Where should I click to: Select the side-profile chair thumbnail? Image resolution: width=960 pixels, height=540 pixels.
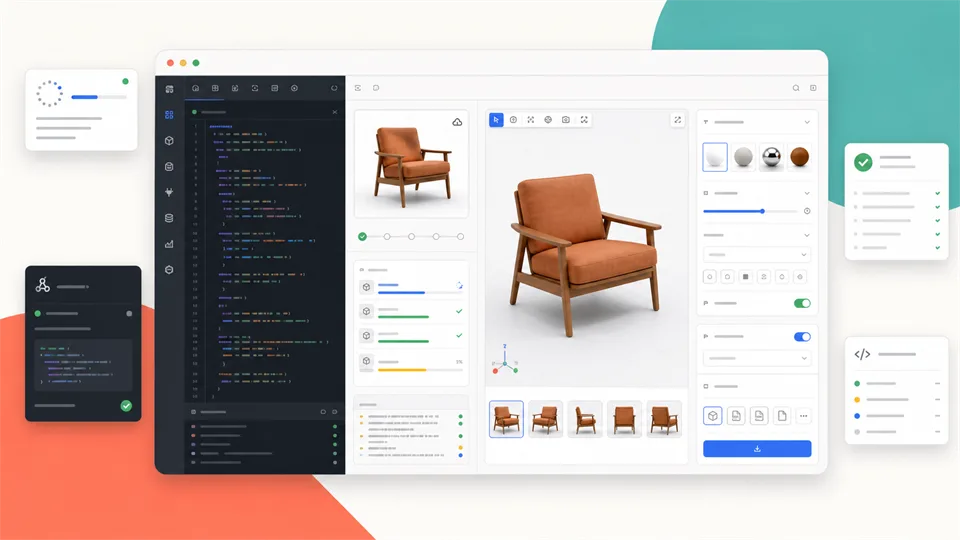[x=585, y=419]
